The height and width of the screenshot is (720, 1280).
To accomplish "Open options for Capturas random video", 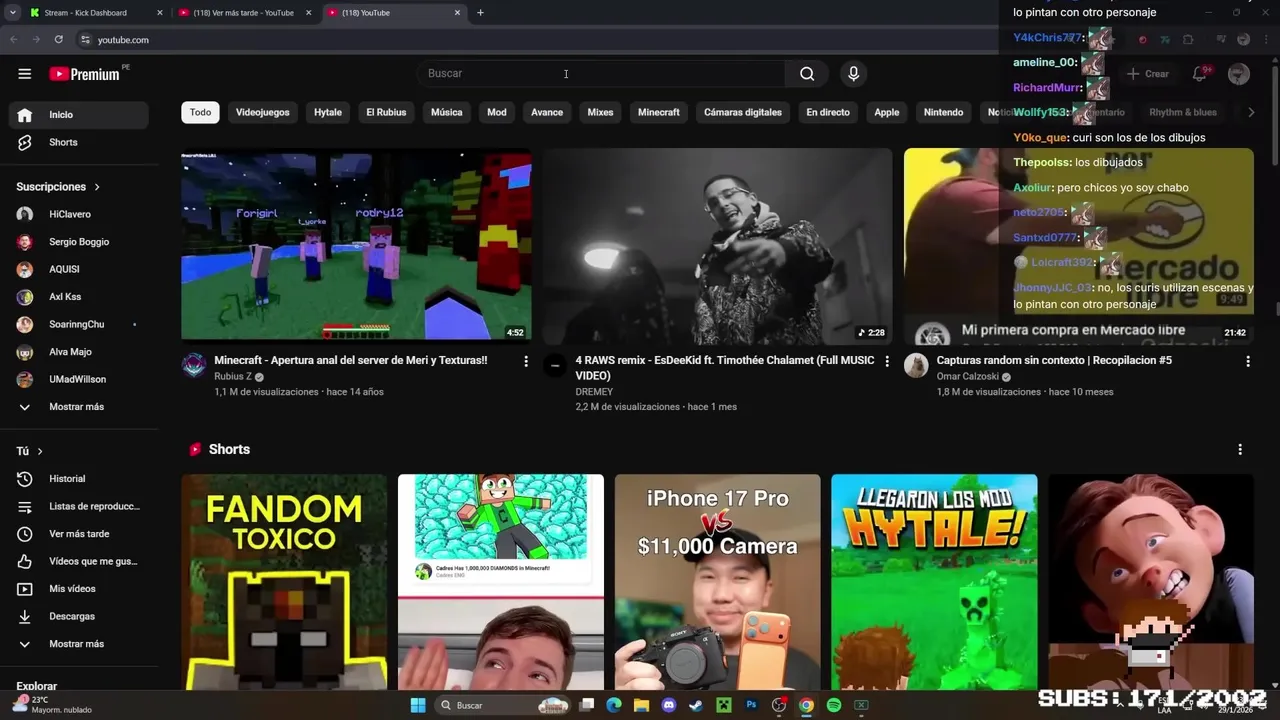I will [1248, 361].
